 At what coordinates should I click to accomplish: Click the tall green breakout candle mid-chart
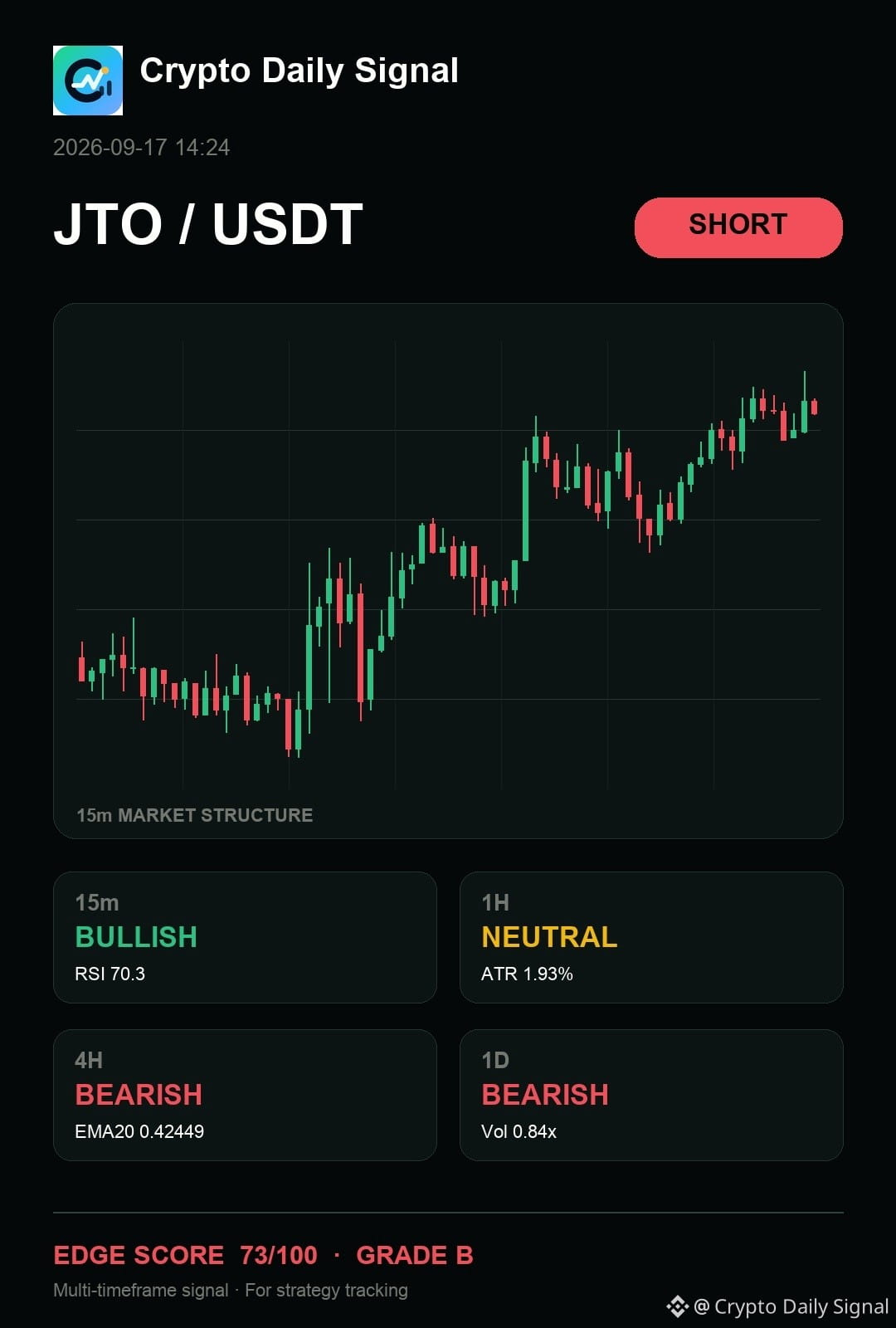pyautogui.click(x=525, y=506)
